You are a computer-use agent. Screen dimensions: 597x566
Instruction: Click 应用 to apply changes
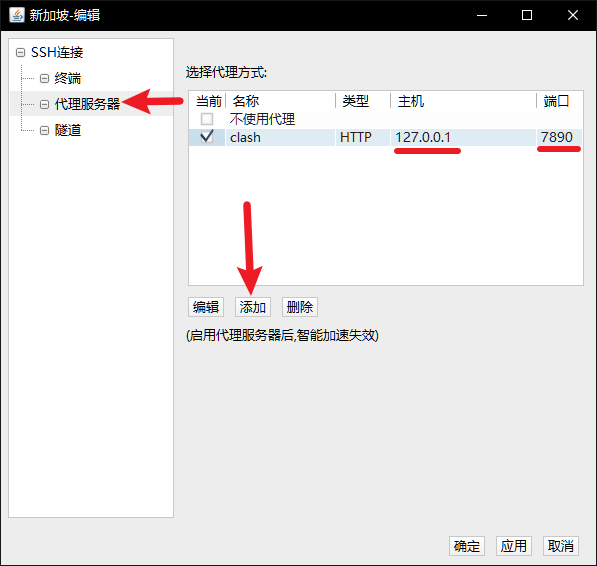[x=514, y=546]
